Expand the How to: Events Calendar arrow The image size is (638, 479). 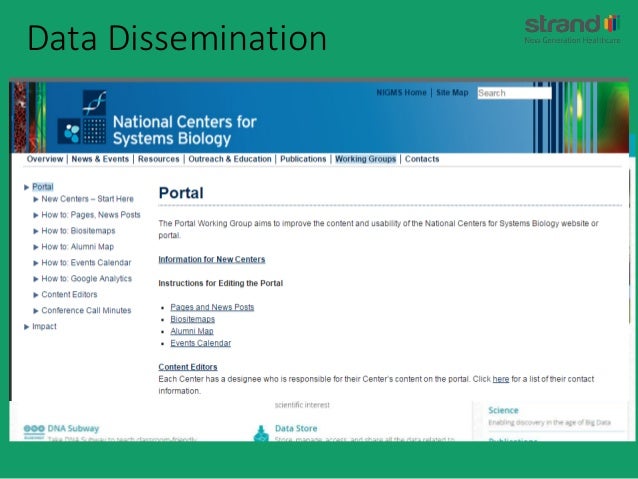(x=36, y=263)
